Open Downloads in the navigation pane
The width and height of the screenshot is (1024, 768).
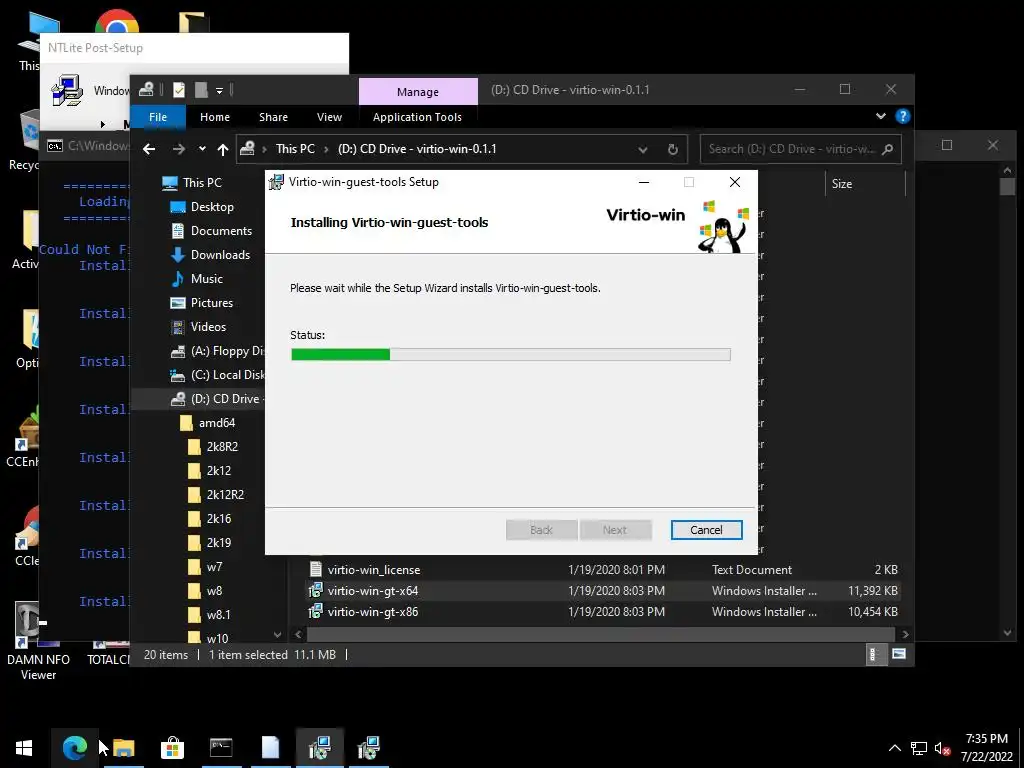220,255
